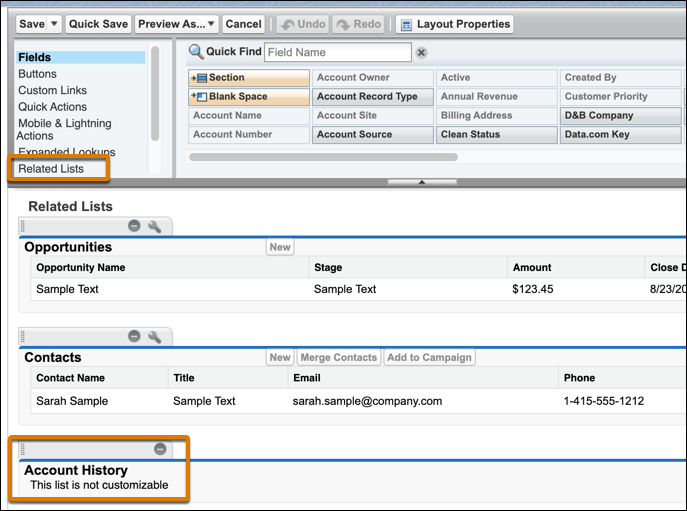Select the Account Number palette field
687x511 pixels.
pos(249,135)
